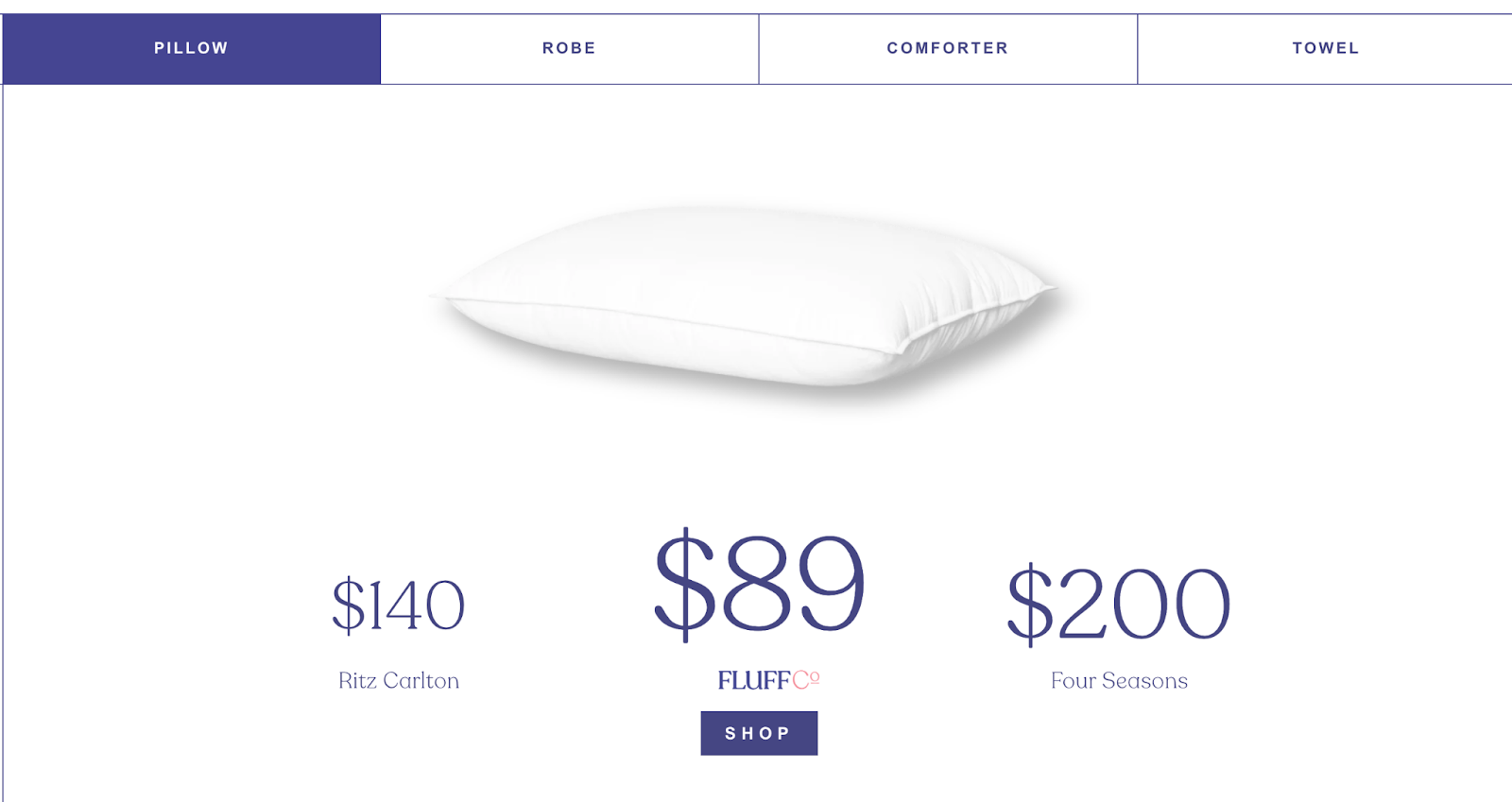Select the Four Seasons label
The image size is (1512, 802).
click(1119, 681)
